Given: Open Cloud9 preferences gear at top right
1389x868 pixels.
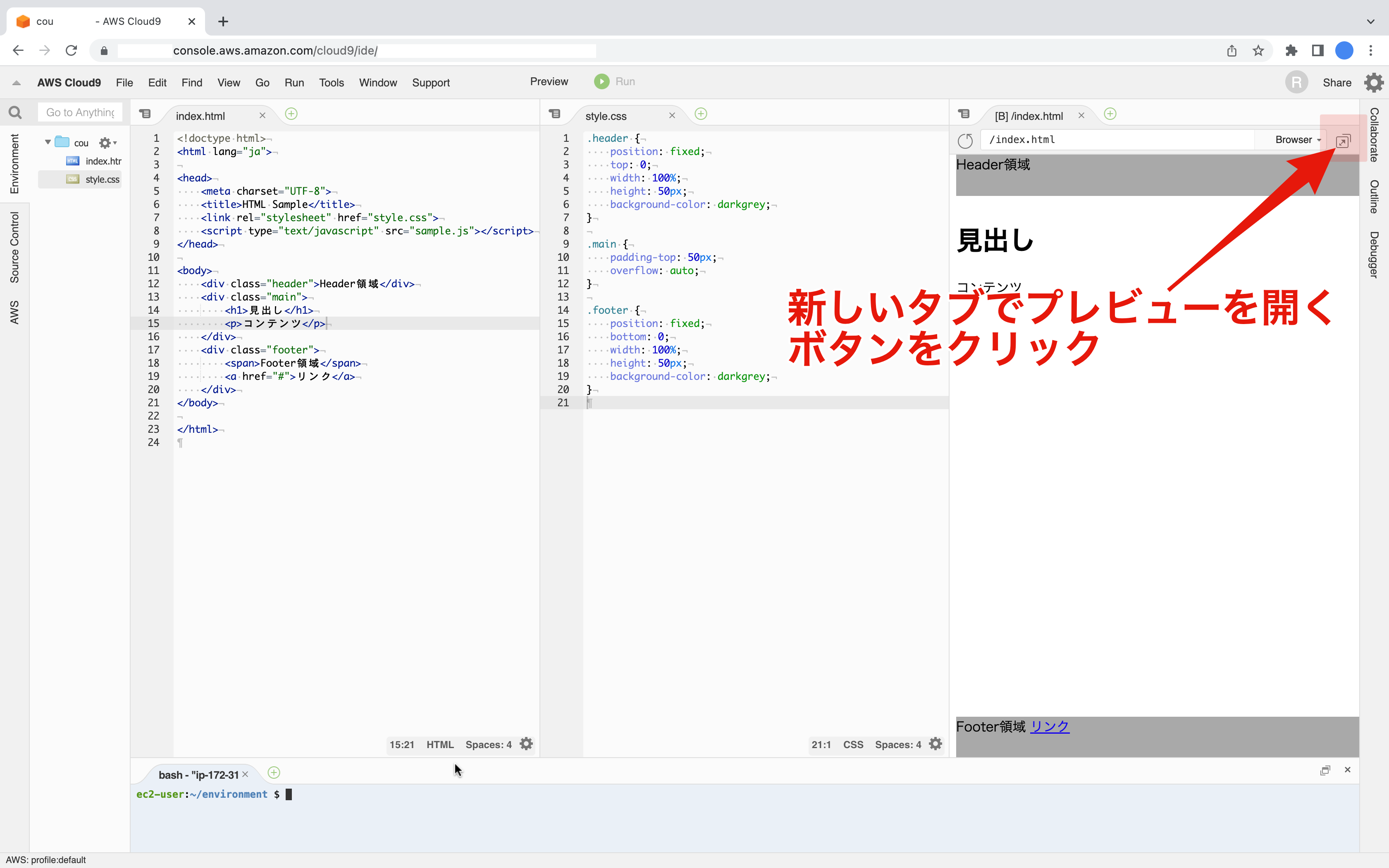Looking at the screenshot, I should pyautogui.click(x=1374, y=82).
